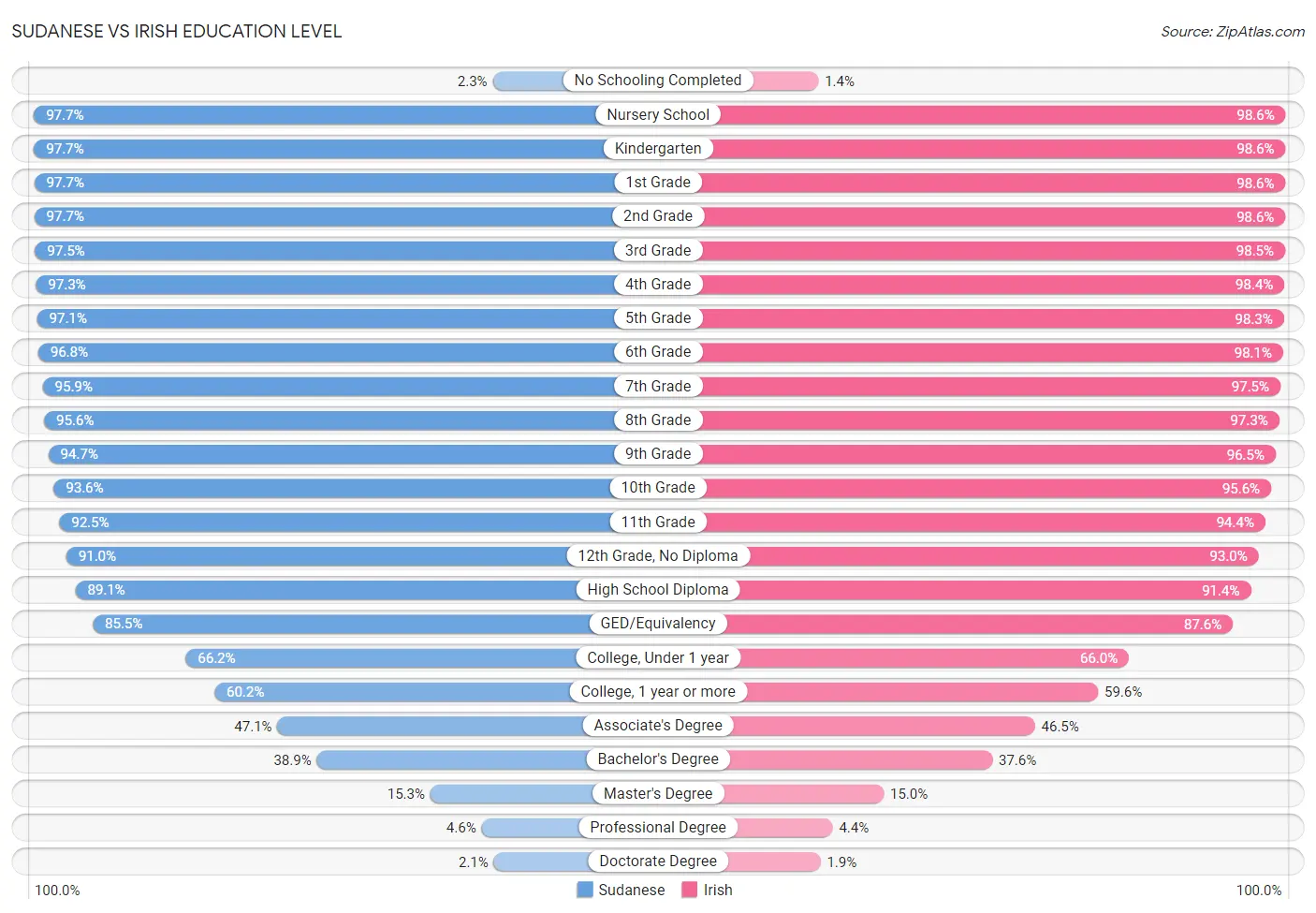Click the chart title Sudanese vs Irish Education Level
The height and width of the screenshot is (913, 1316).
pyautogui.click(x=177, y=31)
